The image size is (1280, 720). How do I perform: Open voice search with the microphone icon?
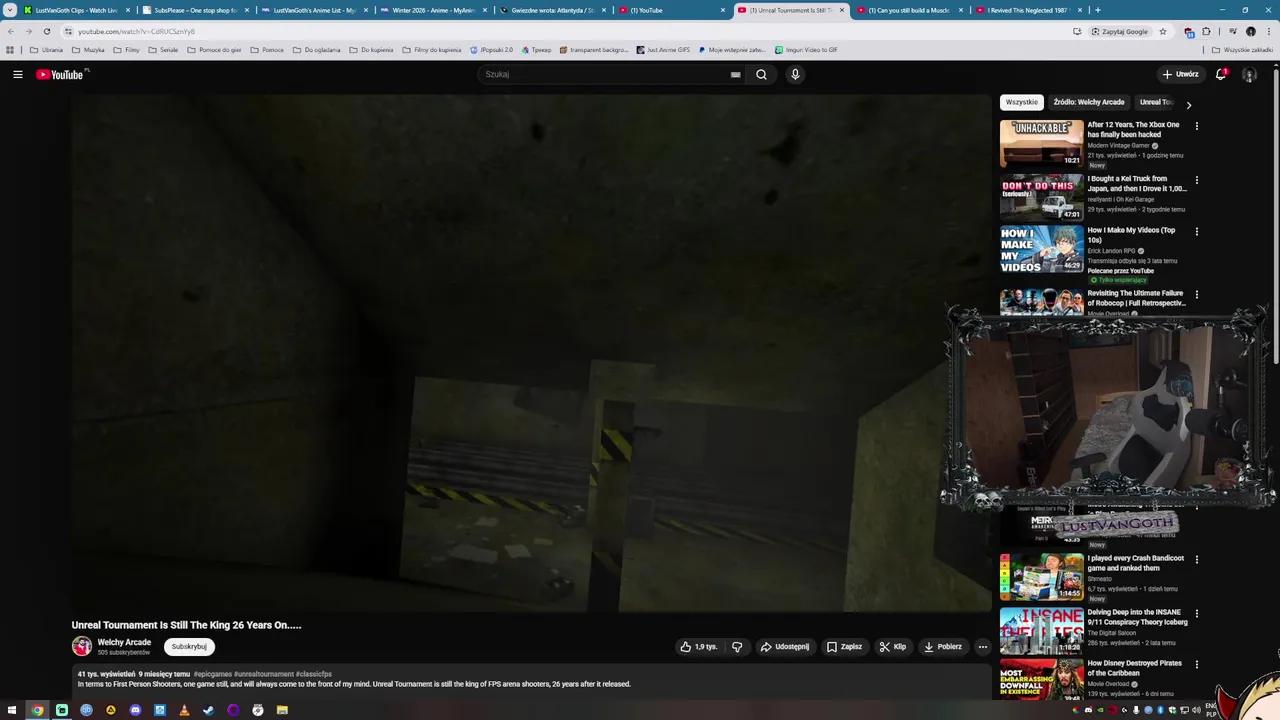pyautogui.click(x=795, y=74)
